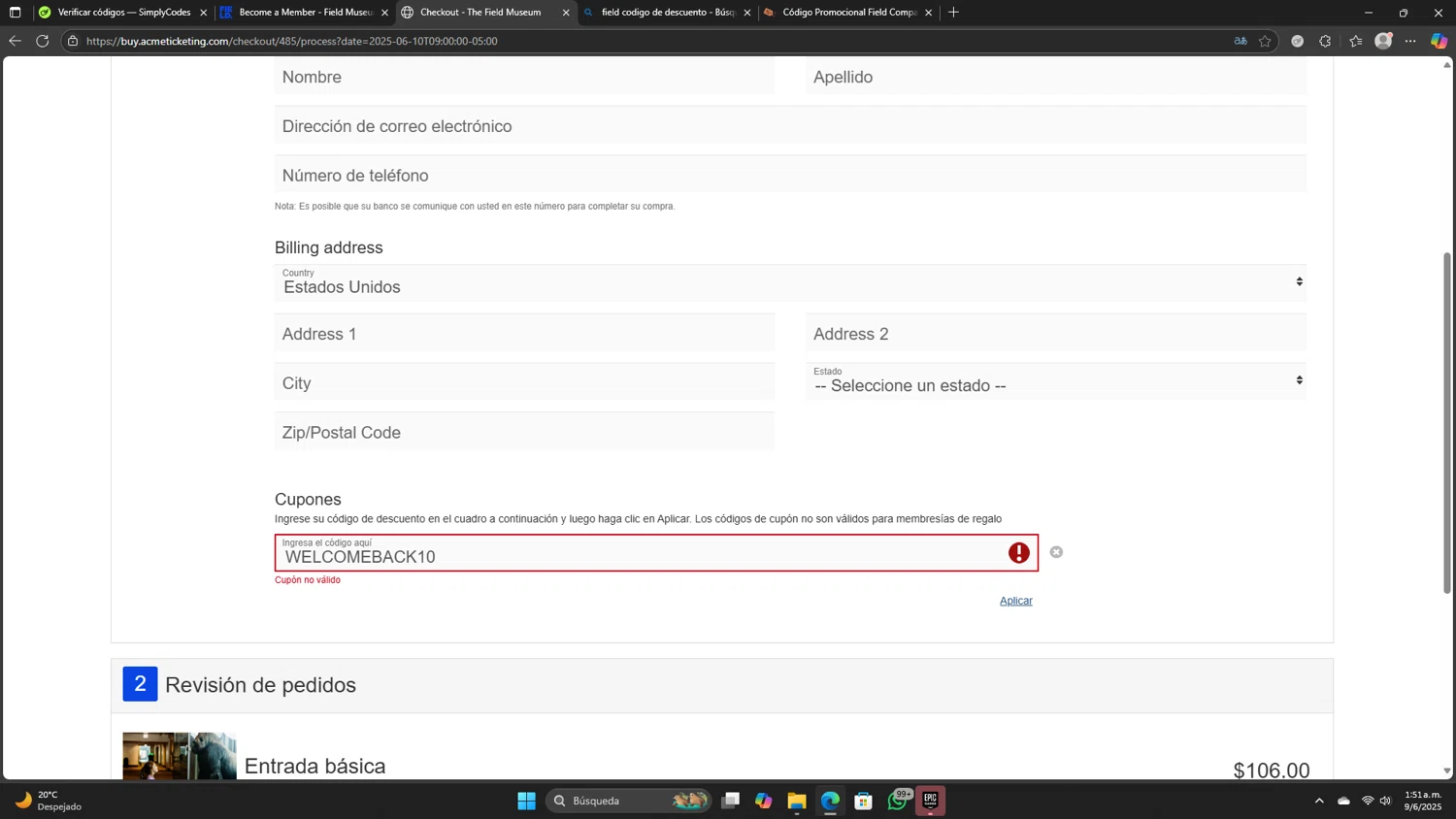Focus the Apellido input field
This screenshot has width=1456, height=819.
1056,77
